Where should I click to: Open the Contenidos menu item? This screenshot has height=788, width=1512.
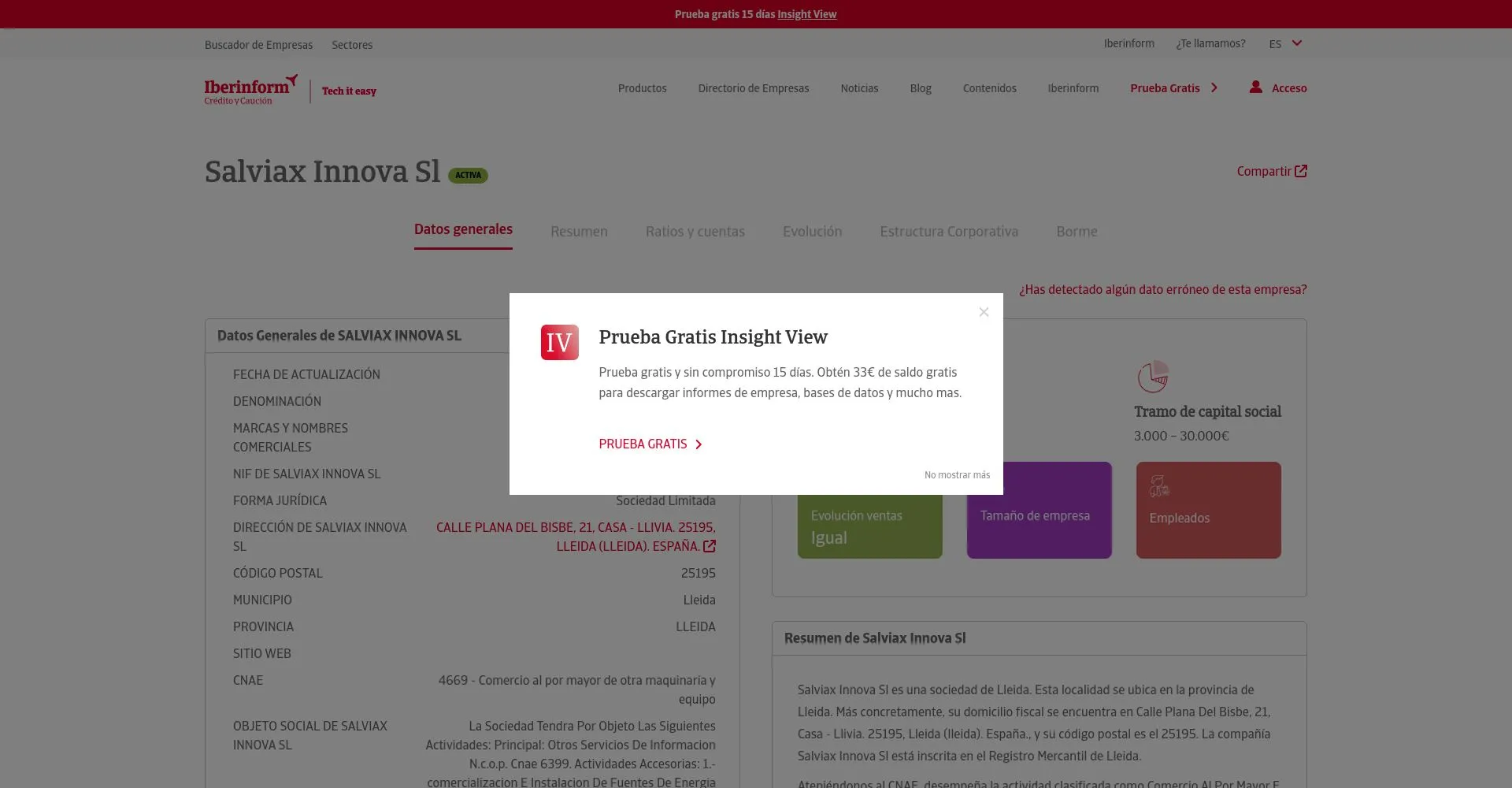989,88
